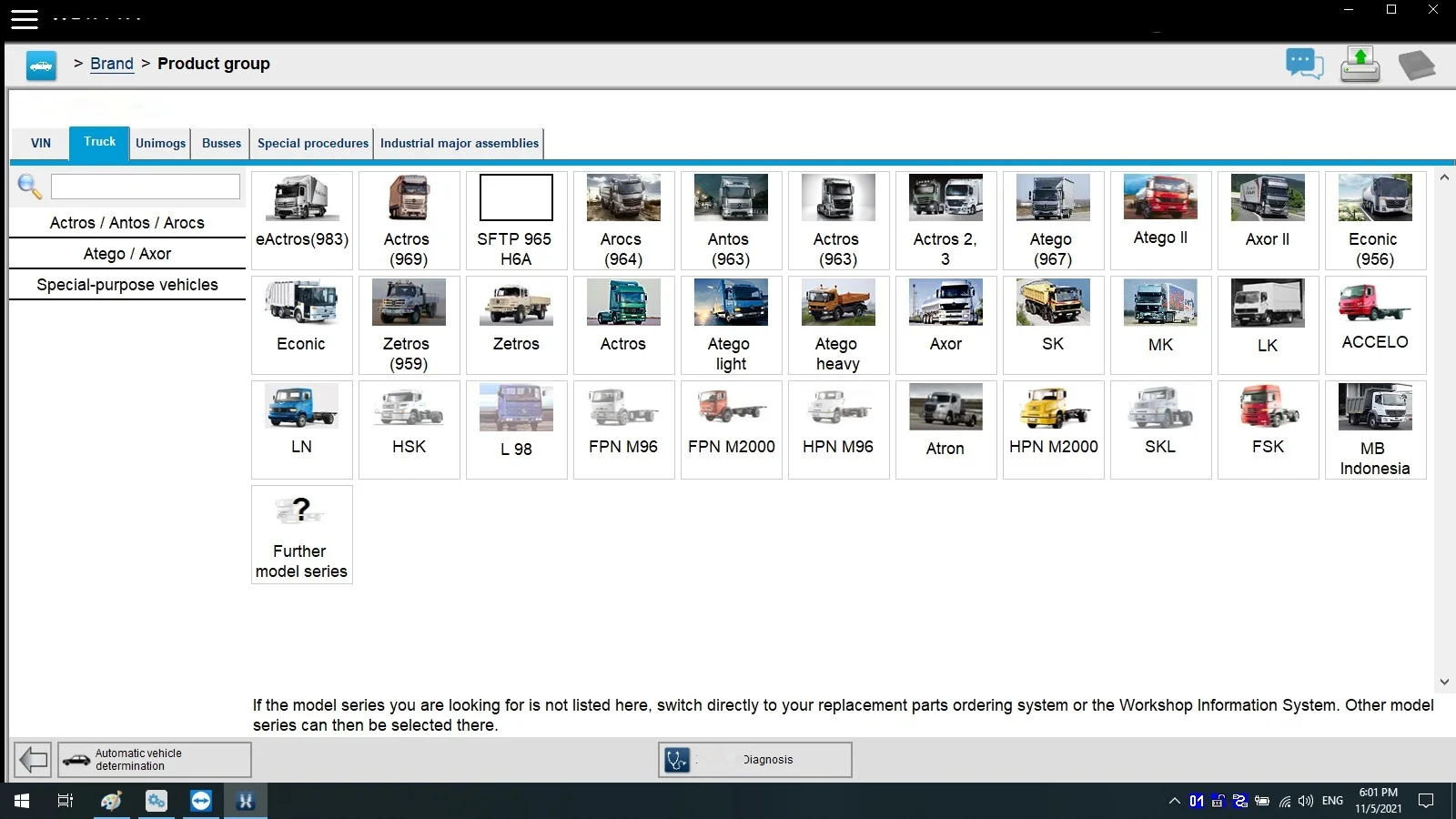This screenshot has width=1456, height=819.
Task: Open the Special procedures tab
Action: coord(313,143)
